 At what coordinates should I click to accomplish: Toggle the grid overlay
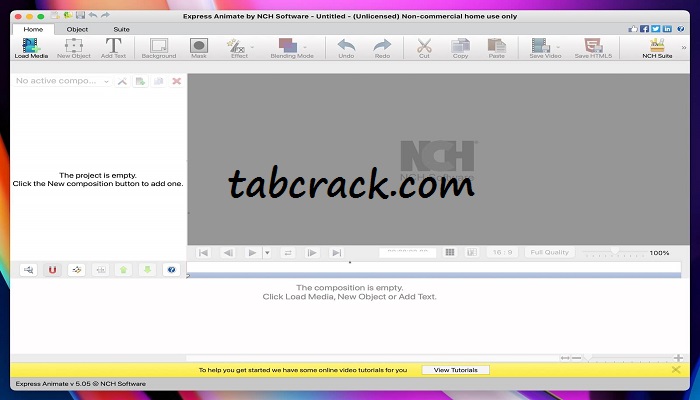coord(450,252)
